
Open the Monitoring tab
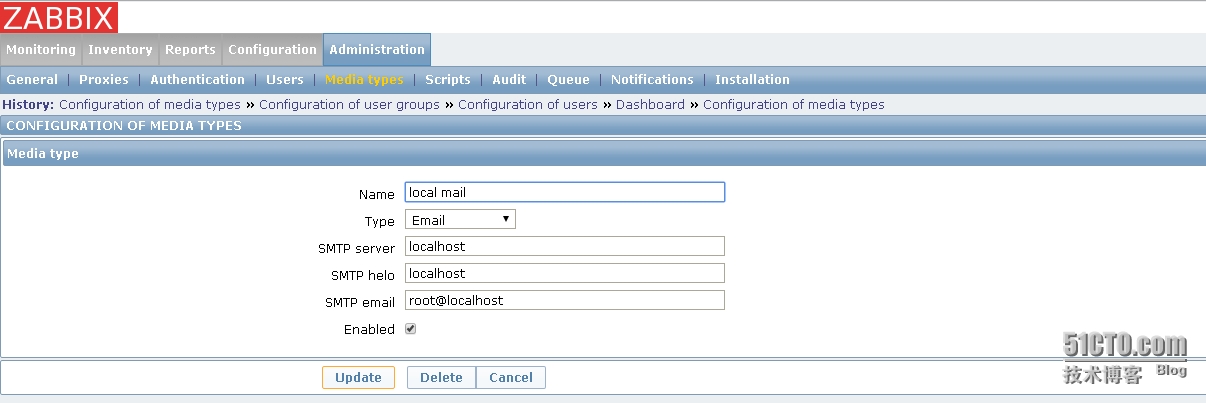click(x=41, y=49)
